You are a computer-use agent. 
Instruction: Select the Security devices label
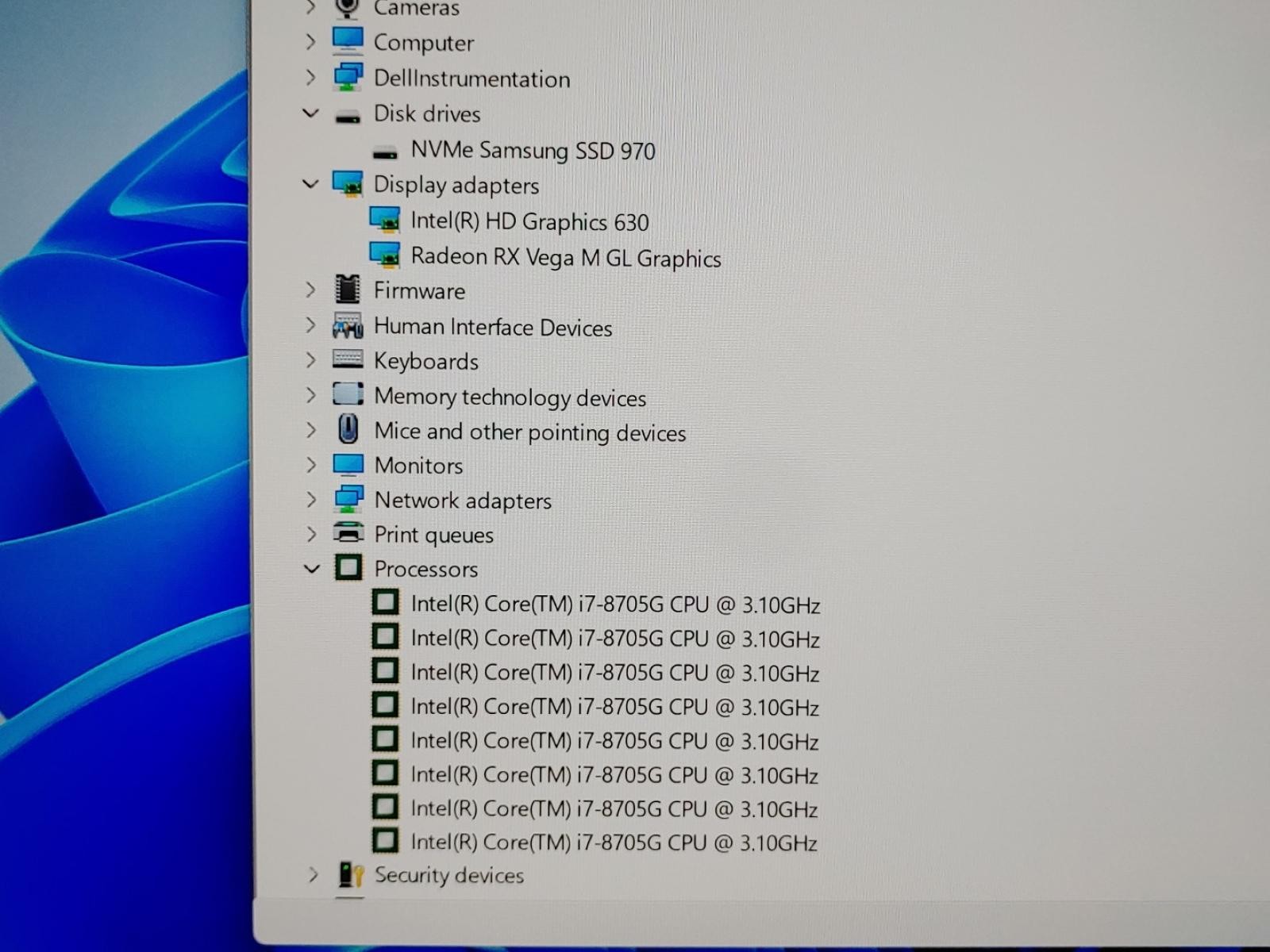[x=449, y=875]
